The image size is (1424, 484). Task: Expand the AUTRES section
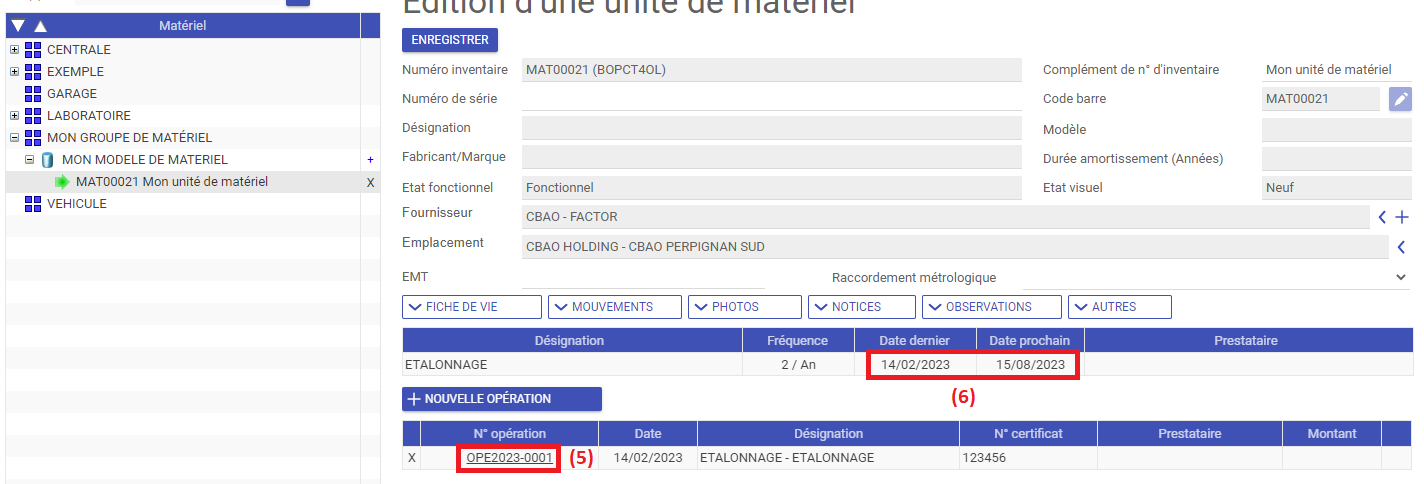(x=1120, y=307)
